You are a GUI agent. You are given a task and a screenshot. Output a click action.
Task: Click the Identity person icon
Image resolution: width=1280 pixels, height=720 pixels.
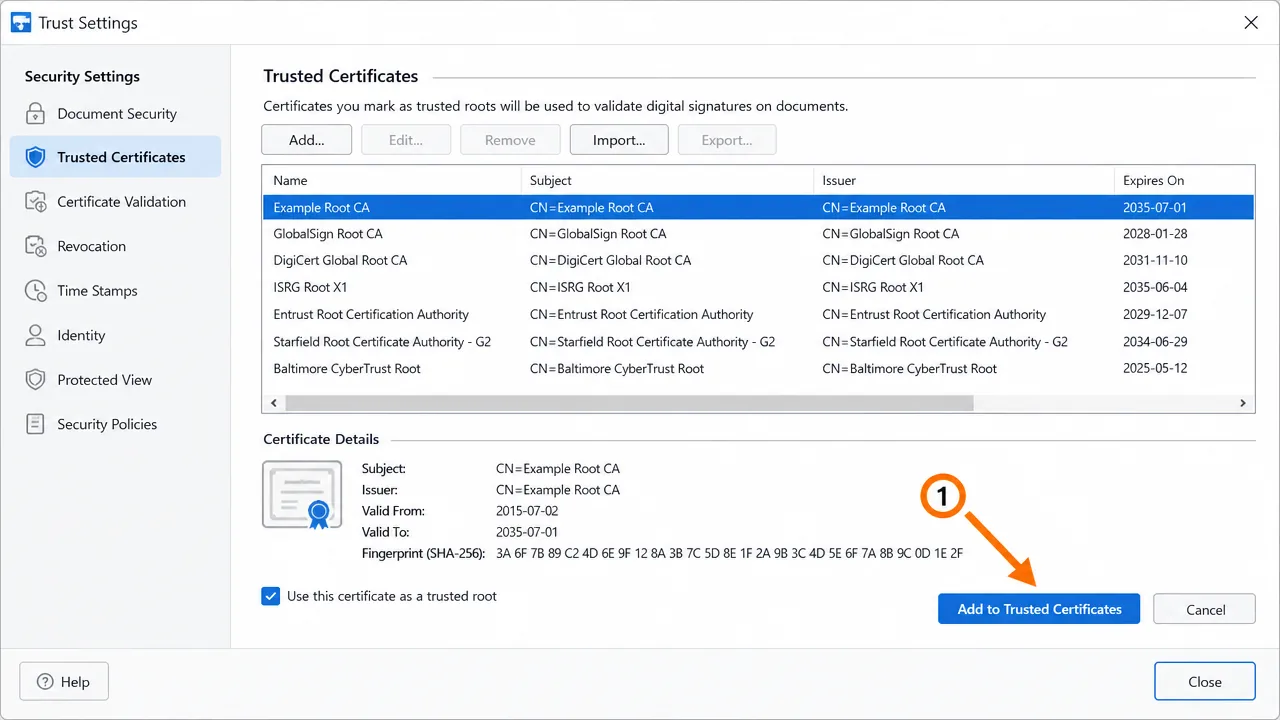coord(36,335)
